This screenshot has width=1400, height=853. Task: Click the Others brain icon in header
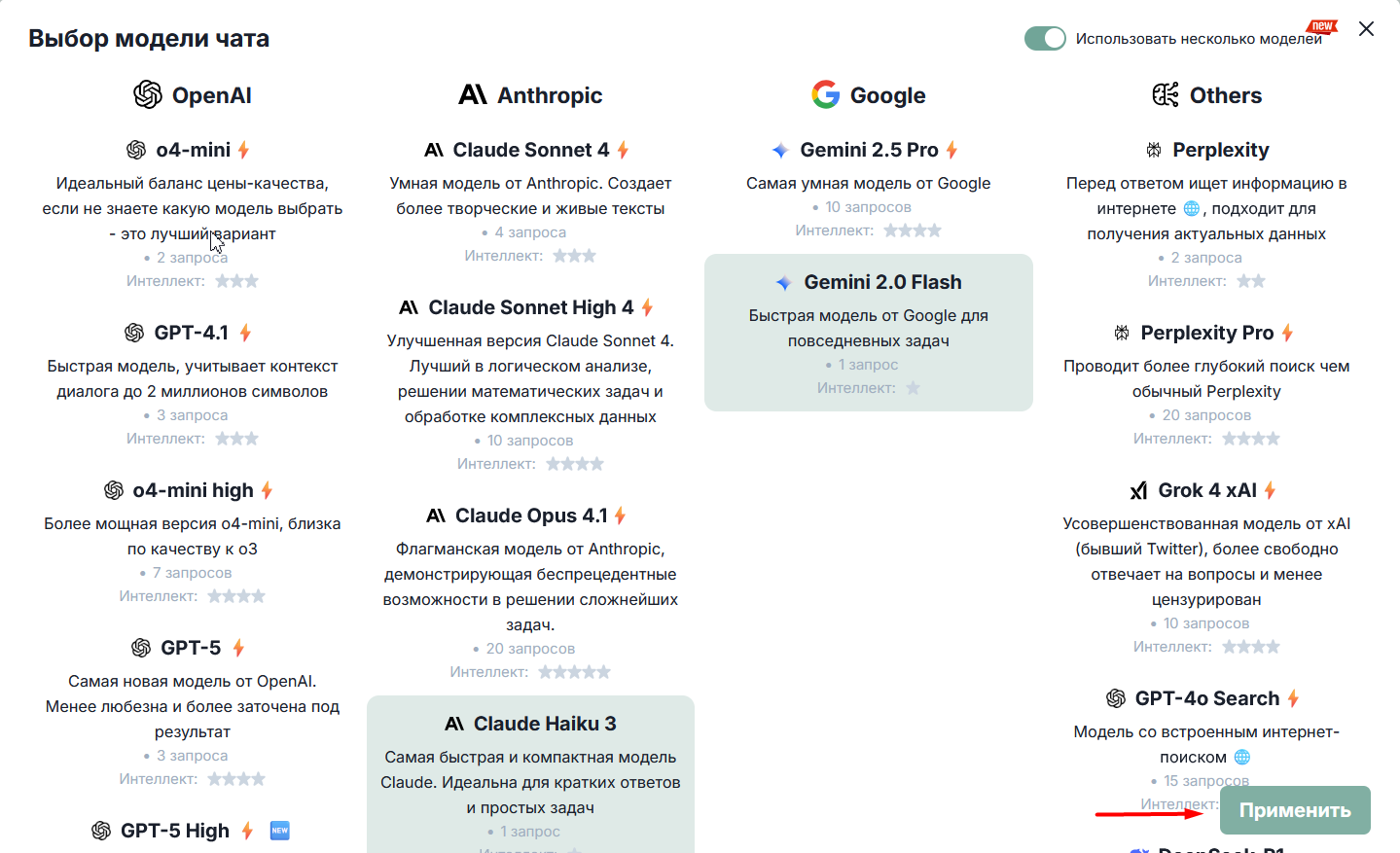1166,94
